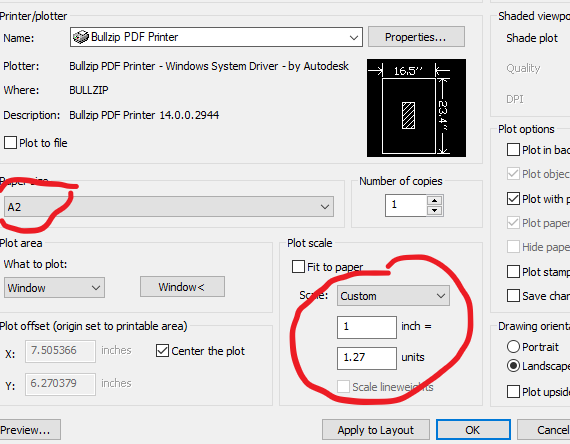Screen dimensions: 570x444
Task: Click the units value field showing 1.27
Action: [x=367, y=358]
